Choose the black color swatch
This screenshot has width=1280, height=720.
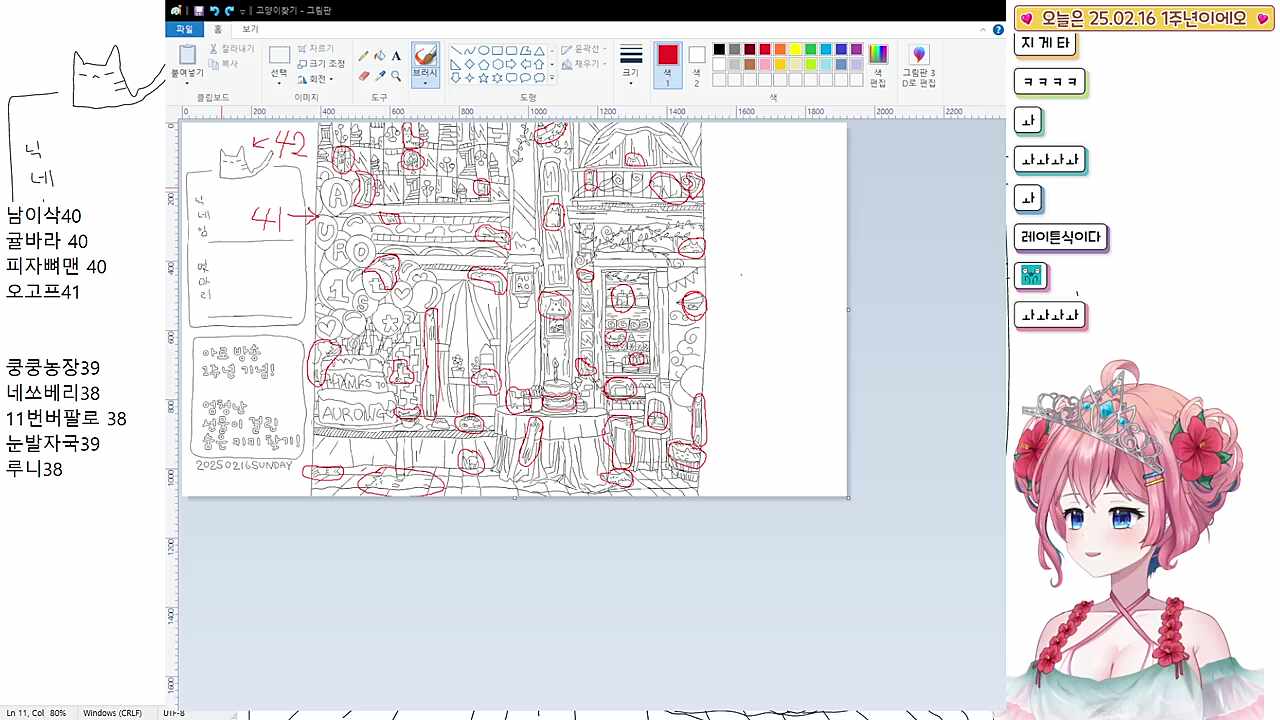pyautogui.click(x=719, y=49)
